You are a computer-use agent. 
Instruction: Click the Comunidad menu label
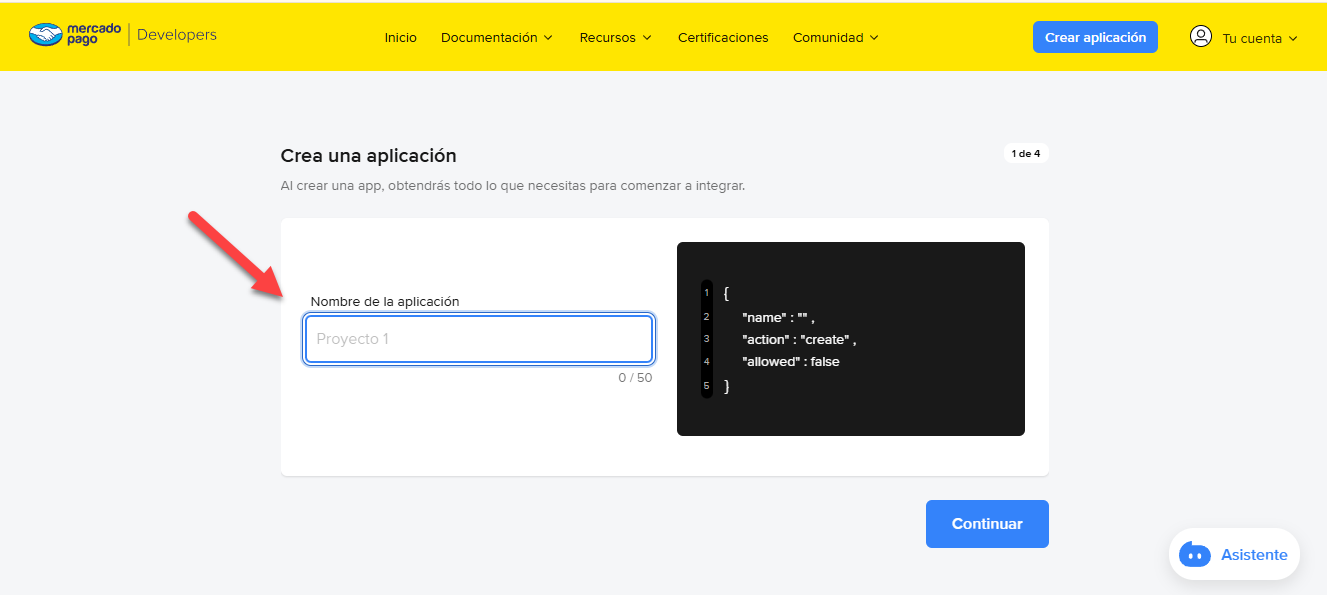click(827, 38)
